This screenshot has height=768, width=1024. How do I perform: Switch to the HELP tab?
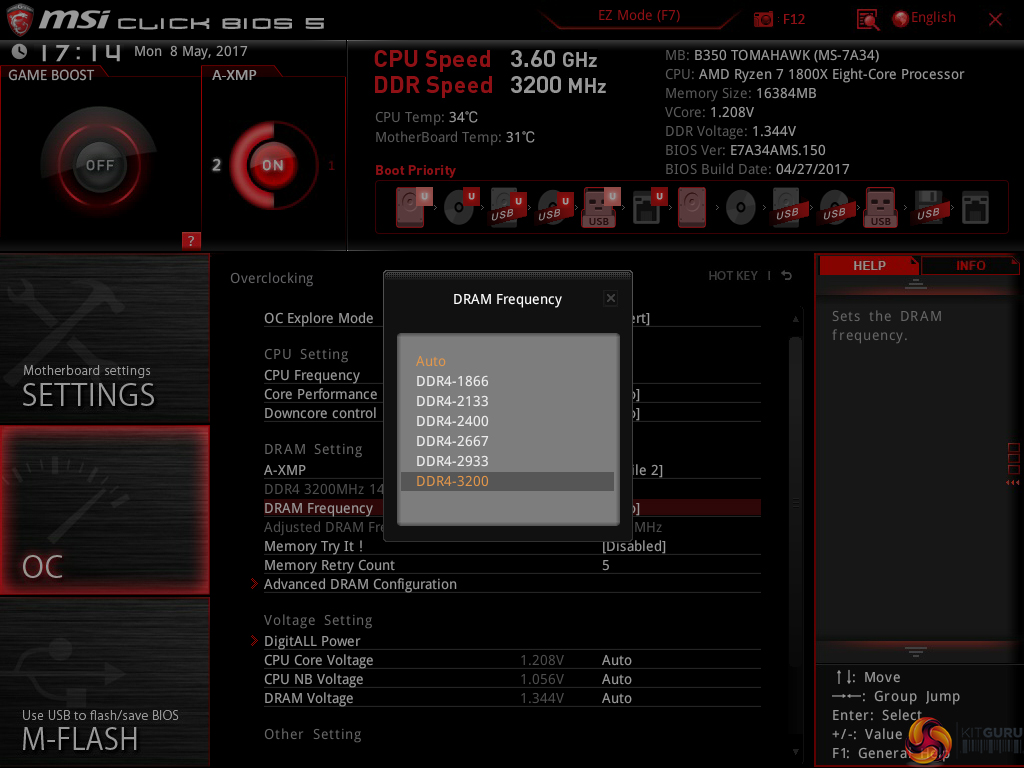[x=869, y=266]
